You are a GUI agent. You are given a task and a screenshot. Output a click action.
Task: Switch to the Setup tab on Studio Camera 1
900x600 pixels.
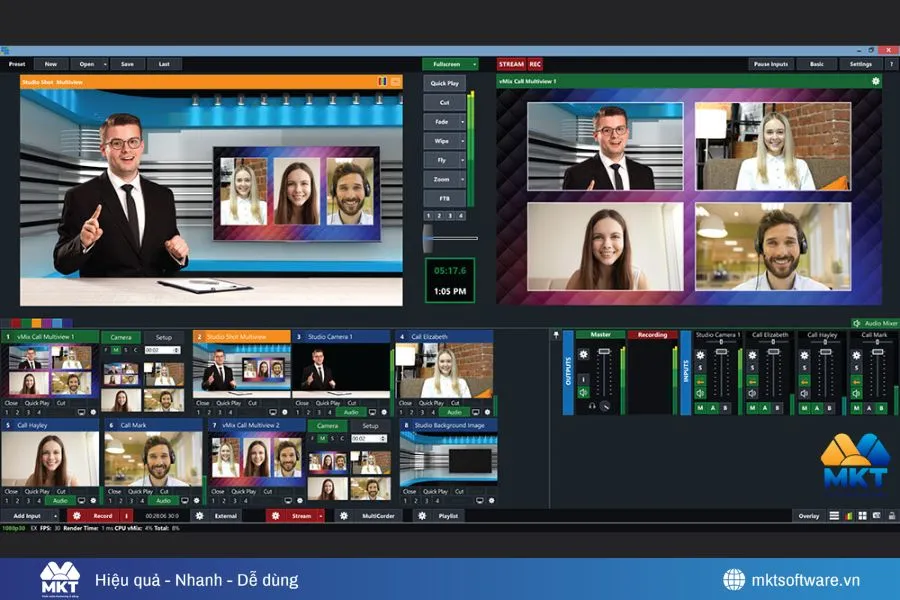coord(162,337)
